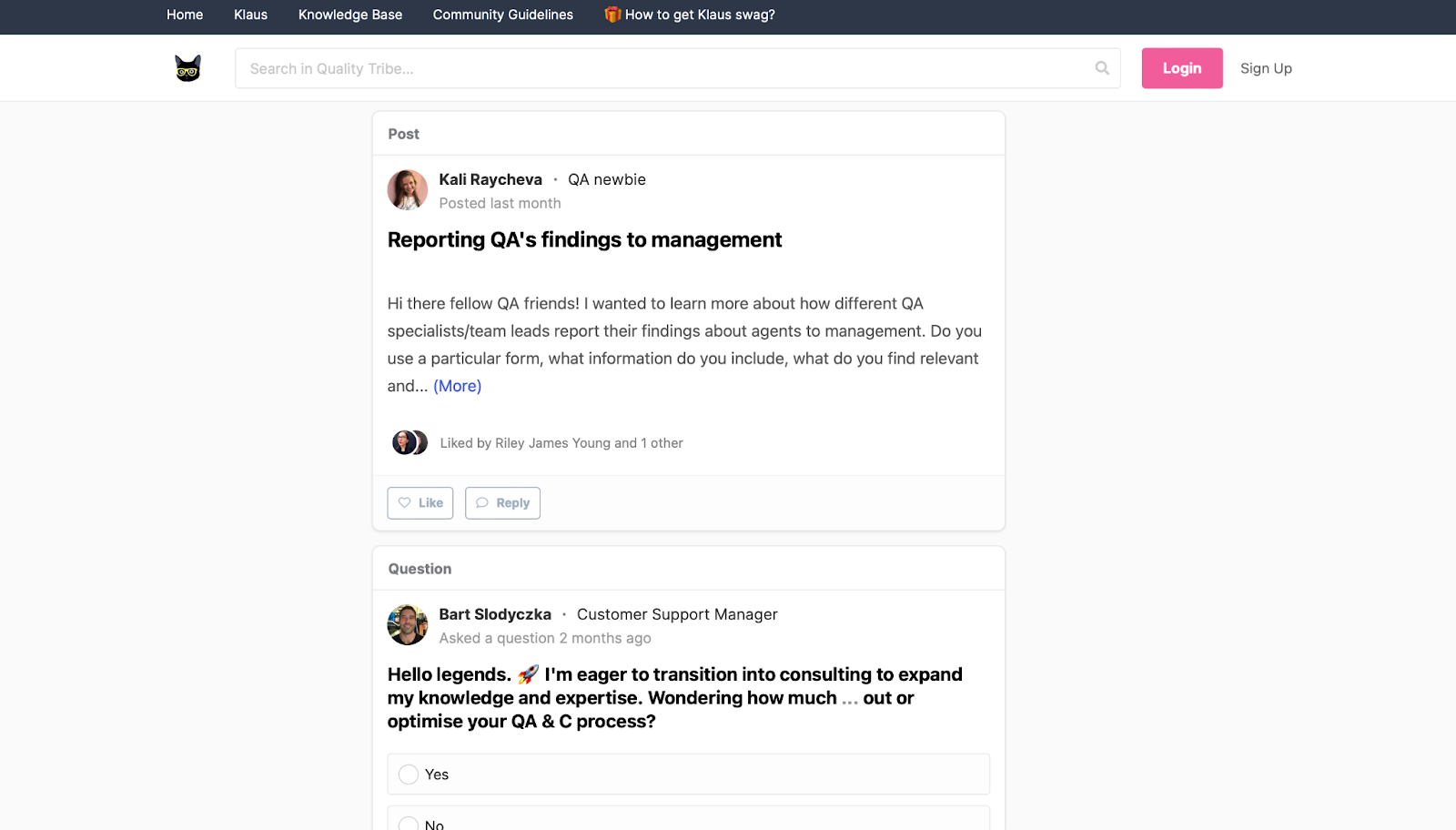
Task: Click the Kali Raycheva author name
Action: (490, 179)
